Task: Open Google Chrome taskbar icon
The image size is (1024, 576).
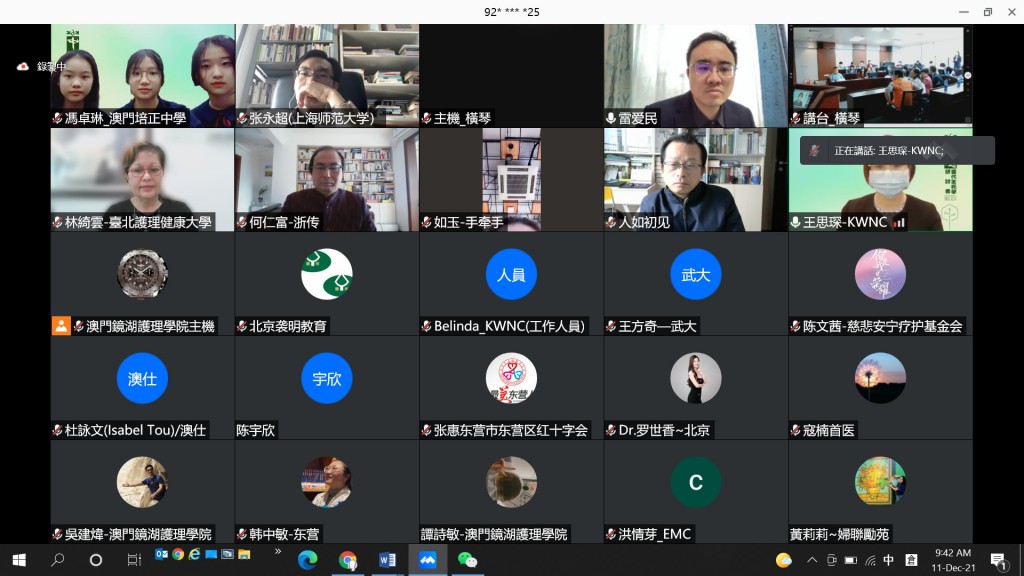Action: pos(347,560)
